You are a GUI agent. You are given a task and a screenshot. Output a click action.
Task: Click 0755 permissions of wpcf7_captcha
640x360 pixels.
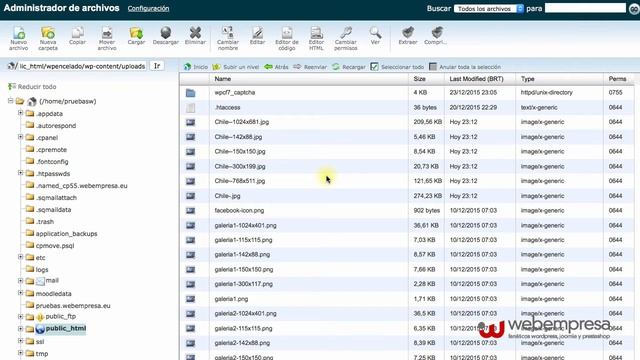point(616,93)
